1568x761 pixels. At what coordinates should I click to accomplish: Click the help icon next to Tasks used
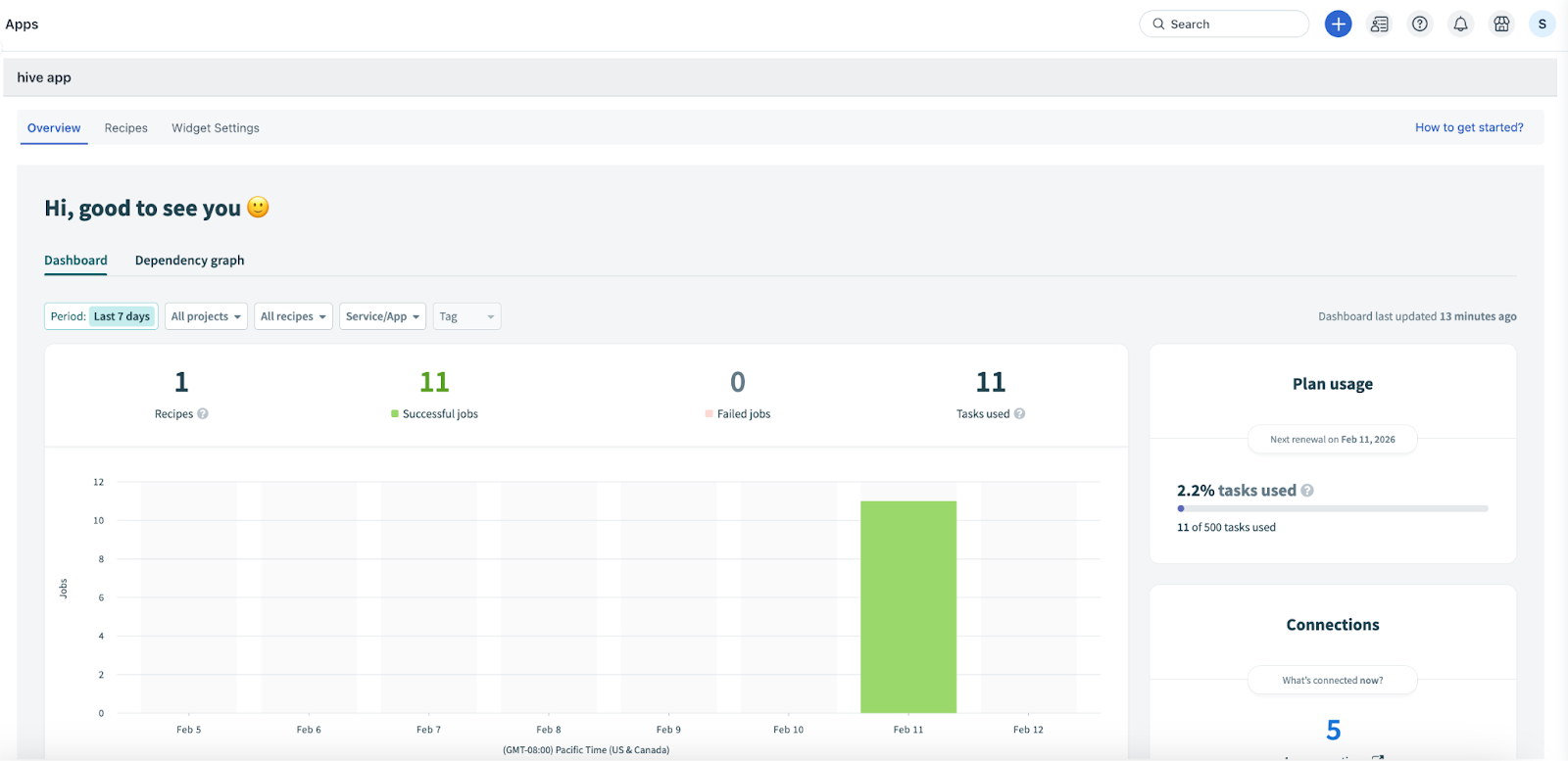[1019, 413]
